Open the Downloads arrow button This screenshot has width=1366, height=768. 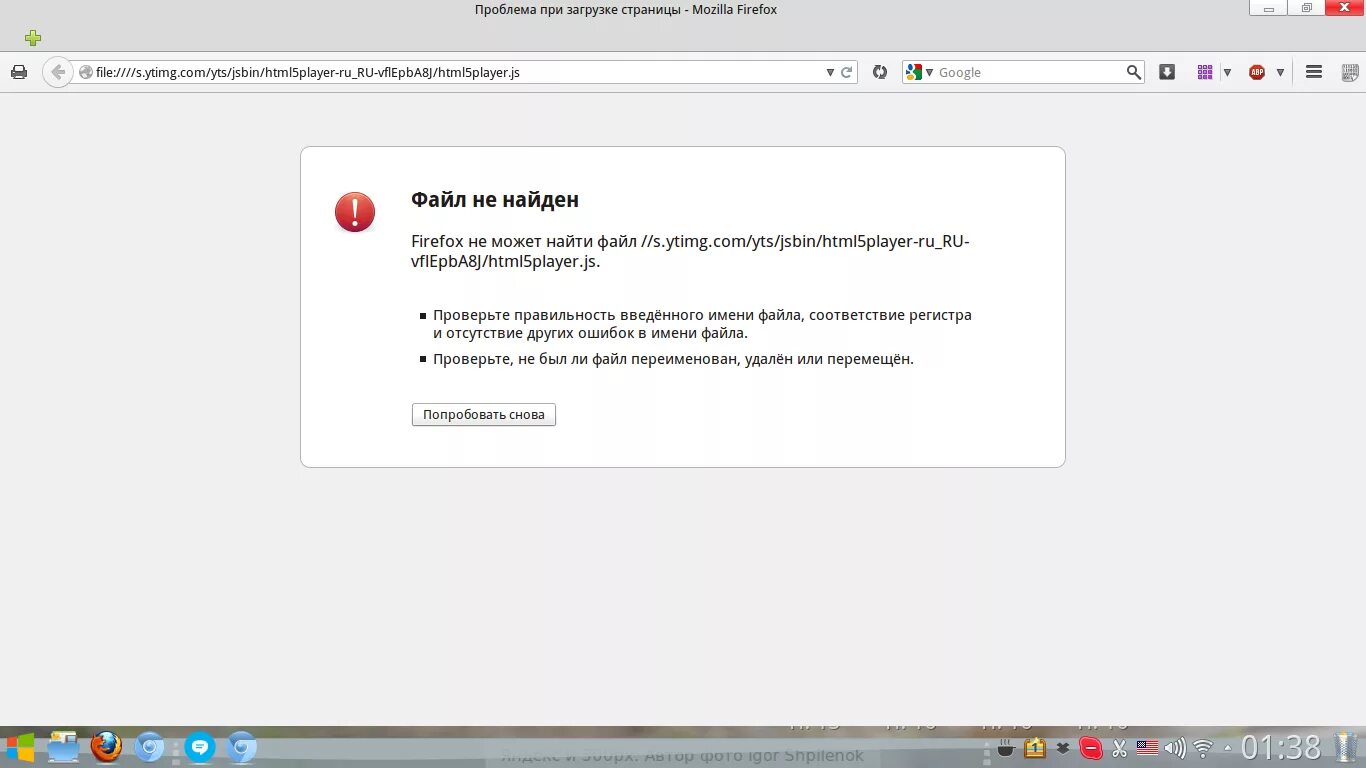[1167, 72]
